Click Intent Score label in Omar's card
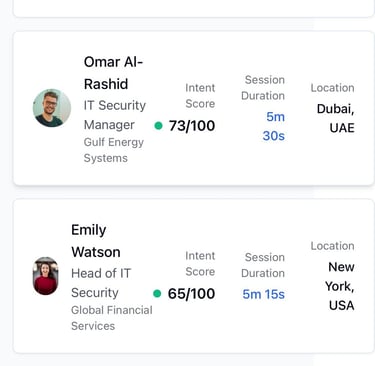Viewport: 375px width, 366px height. 200,96
